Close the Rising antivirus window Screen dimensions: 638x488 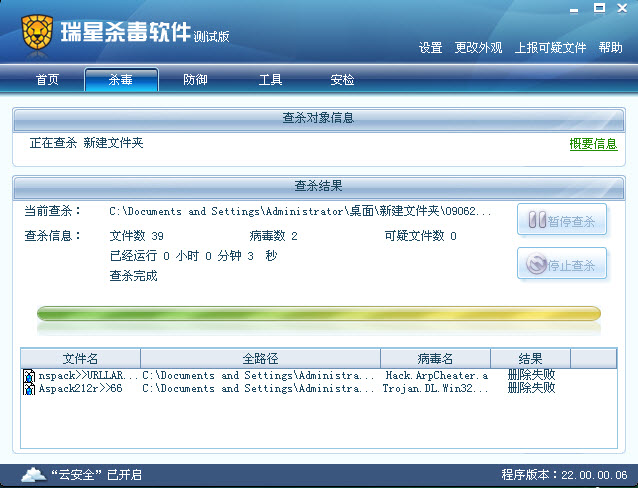pos(622,8)
